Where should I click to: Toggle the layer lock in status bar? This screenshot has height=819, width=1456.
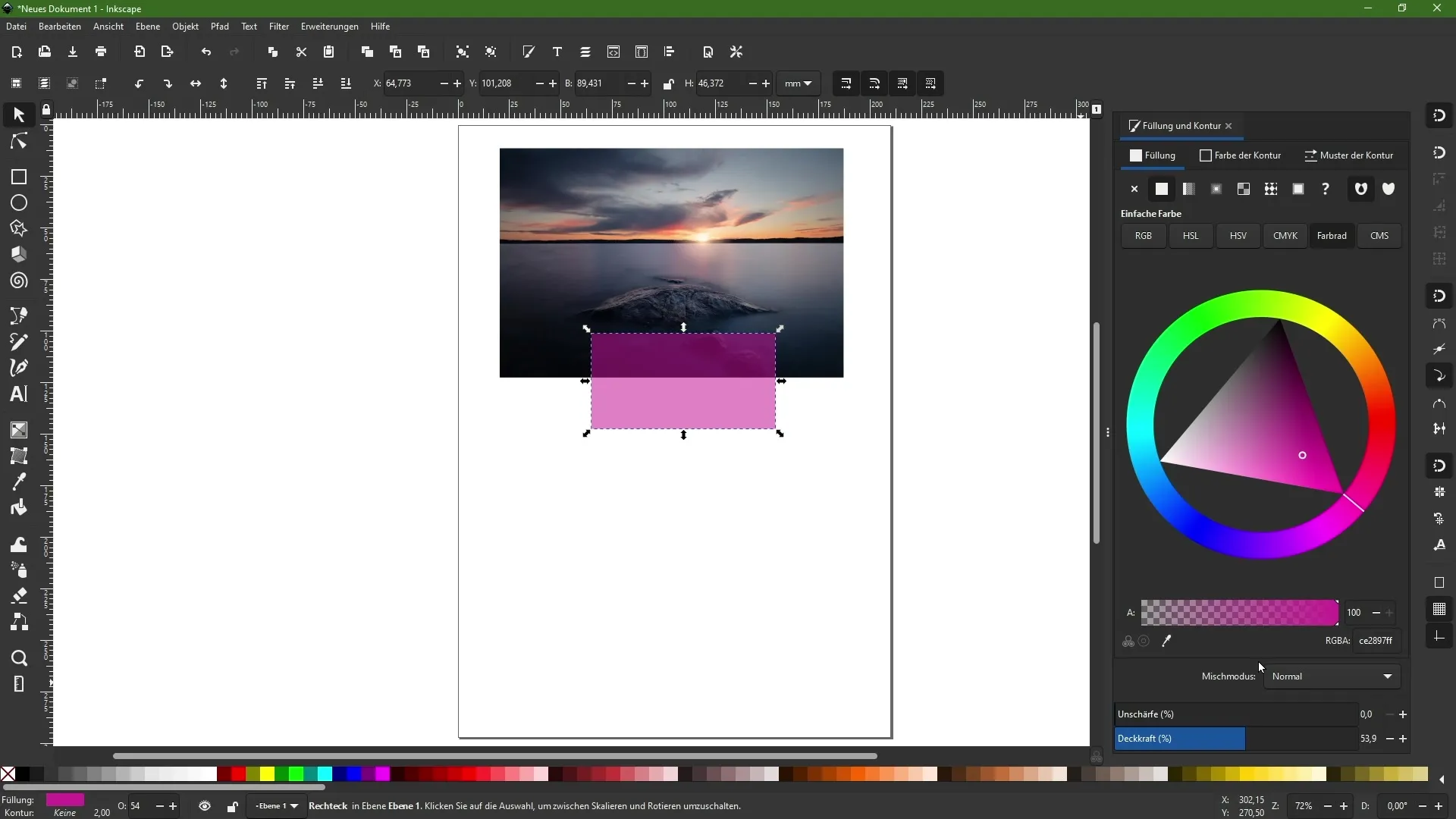(233, 806)
